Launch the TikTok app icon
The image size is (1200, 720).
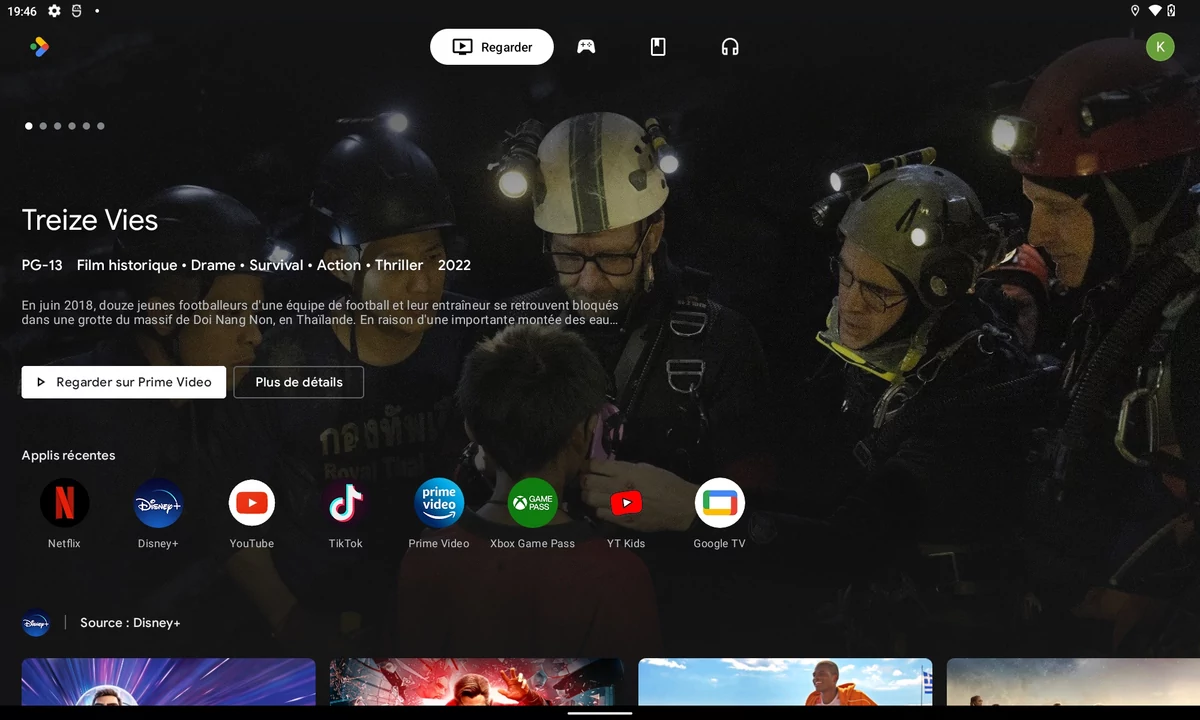pyautogui.click(x=346, y=502)
